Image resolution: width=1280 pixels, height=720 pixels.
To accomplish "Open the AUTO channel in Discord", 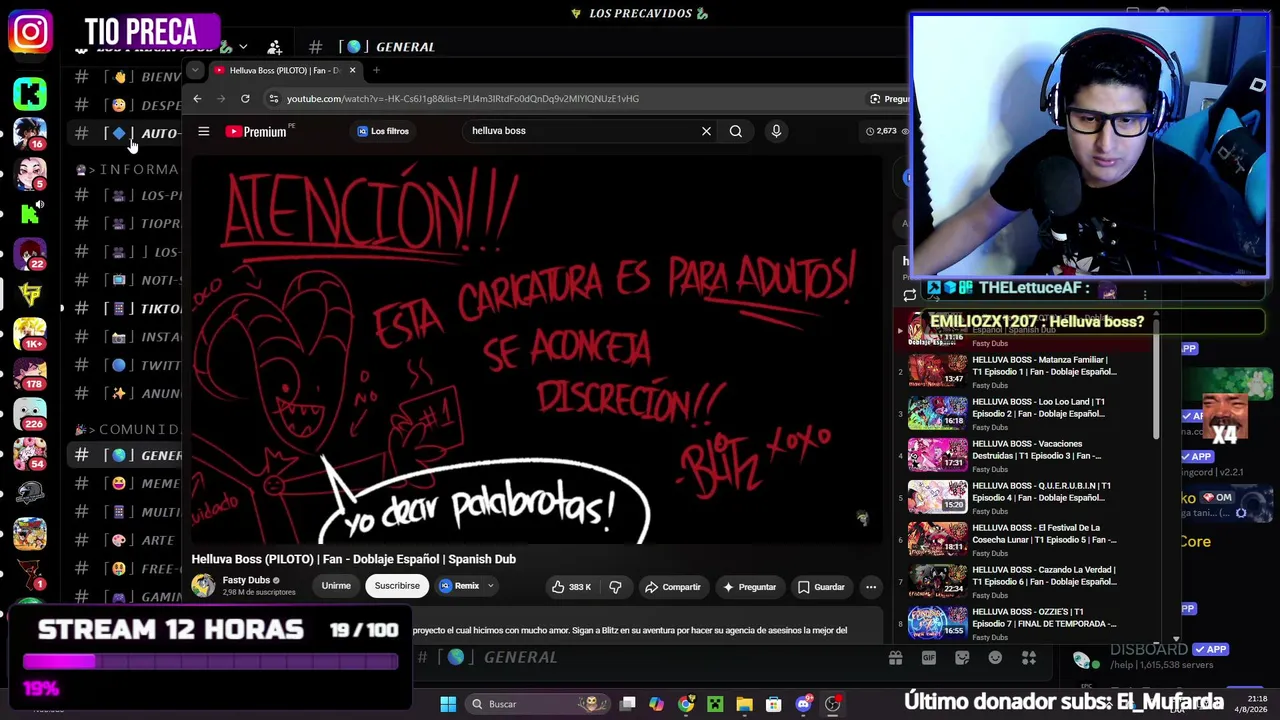I will point(125,133).
